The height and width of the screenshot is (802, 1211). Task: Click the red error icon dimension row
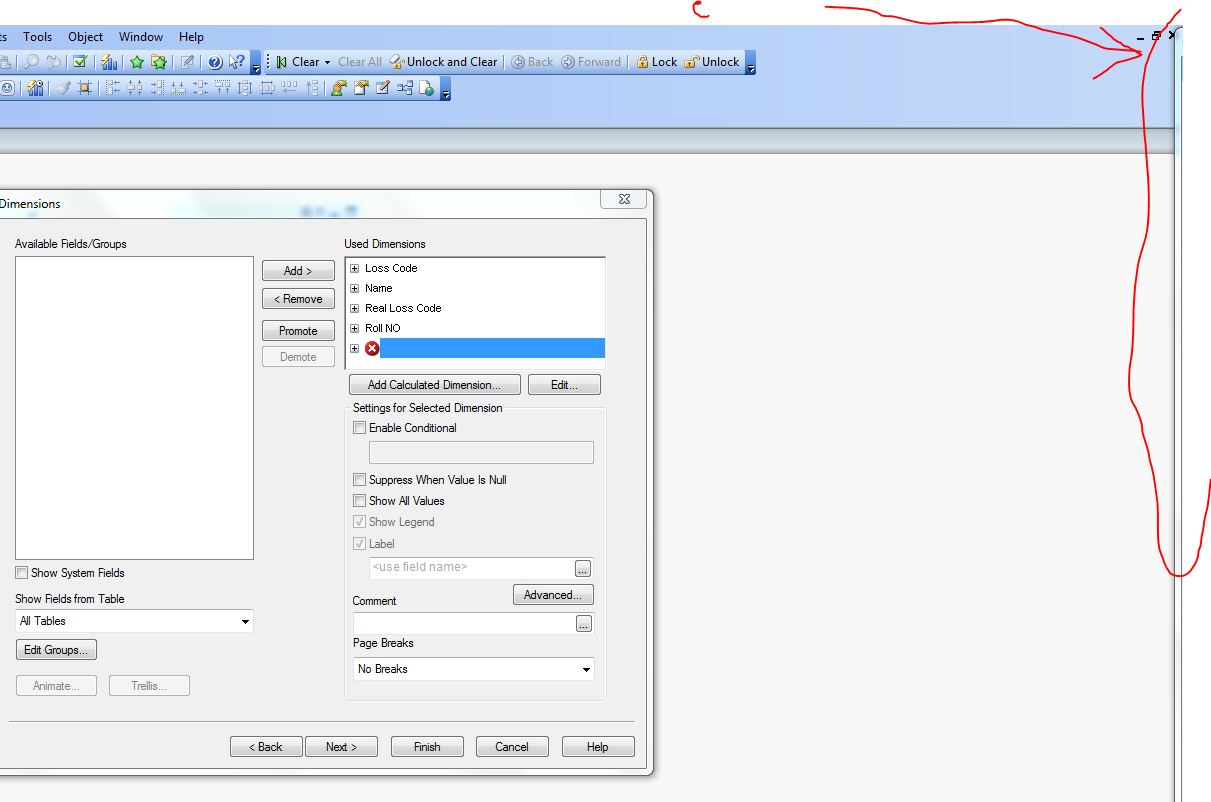point(372,348)
